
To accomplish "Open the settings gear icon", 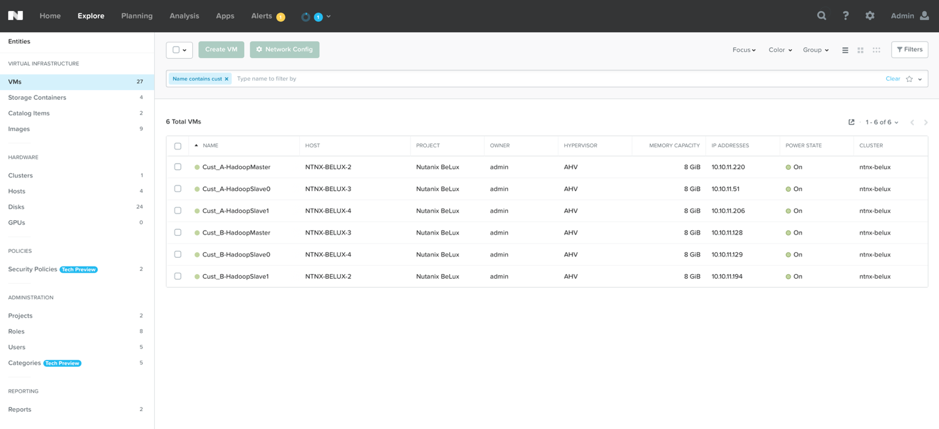I will [x=870, y=16].
